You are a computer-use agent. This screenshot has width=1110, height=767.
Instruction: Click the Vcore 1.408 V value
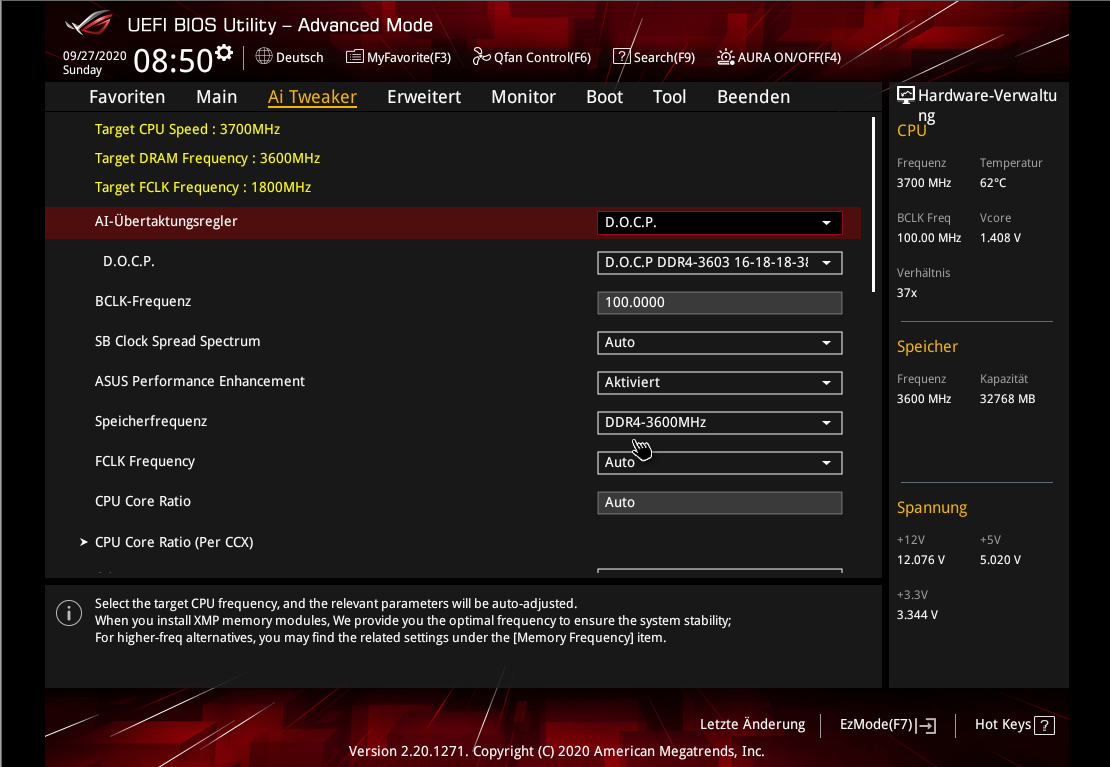[x=1000, y=238]
